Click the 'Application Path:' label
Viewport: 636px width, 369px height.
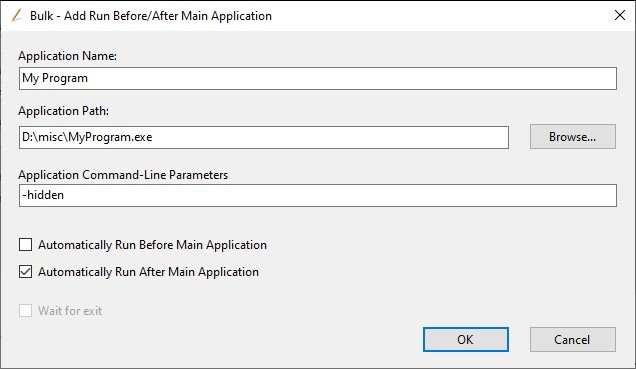63,111
